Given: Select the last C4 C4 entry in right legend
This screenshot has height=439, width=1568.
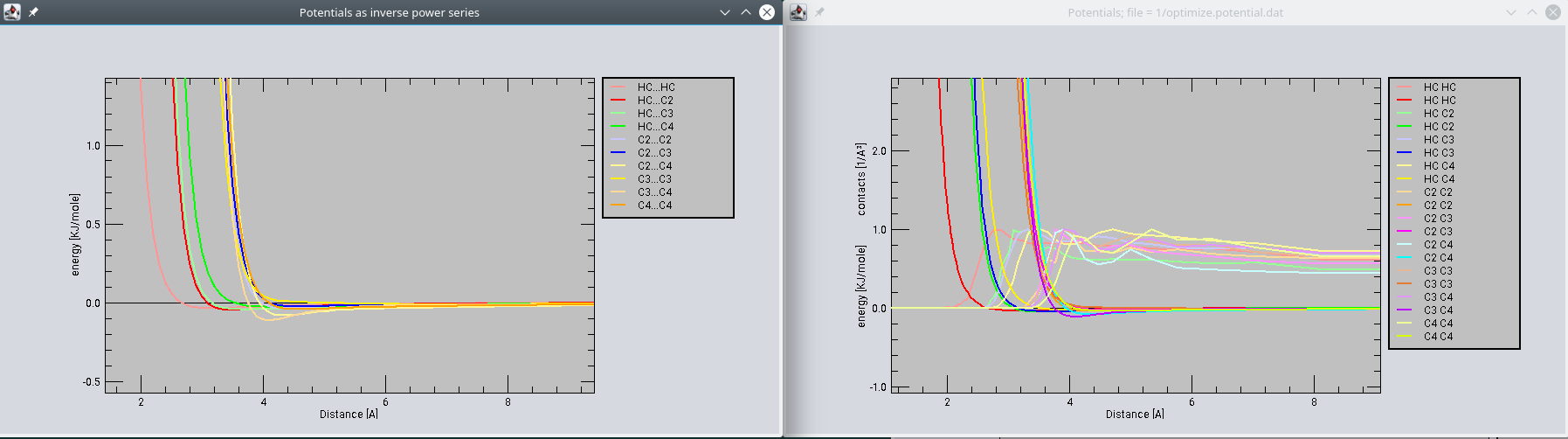Looking at the screenshot, I should (1438, 337).
